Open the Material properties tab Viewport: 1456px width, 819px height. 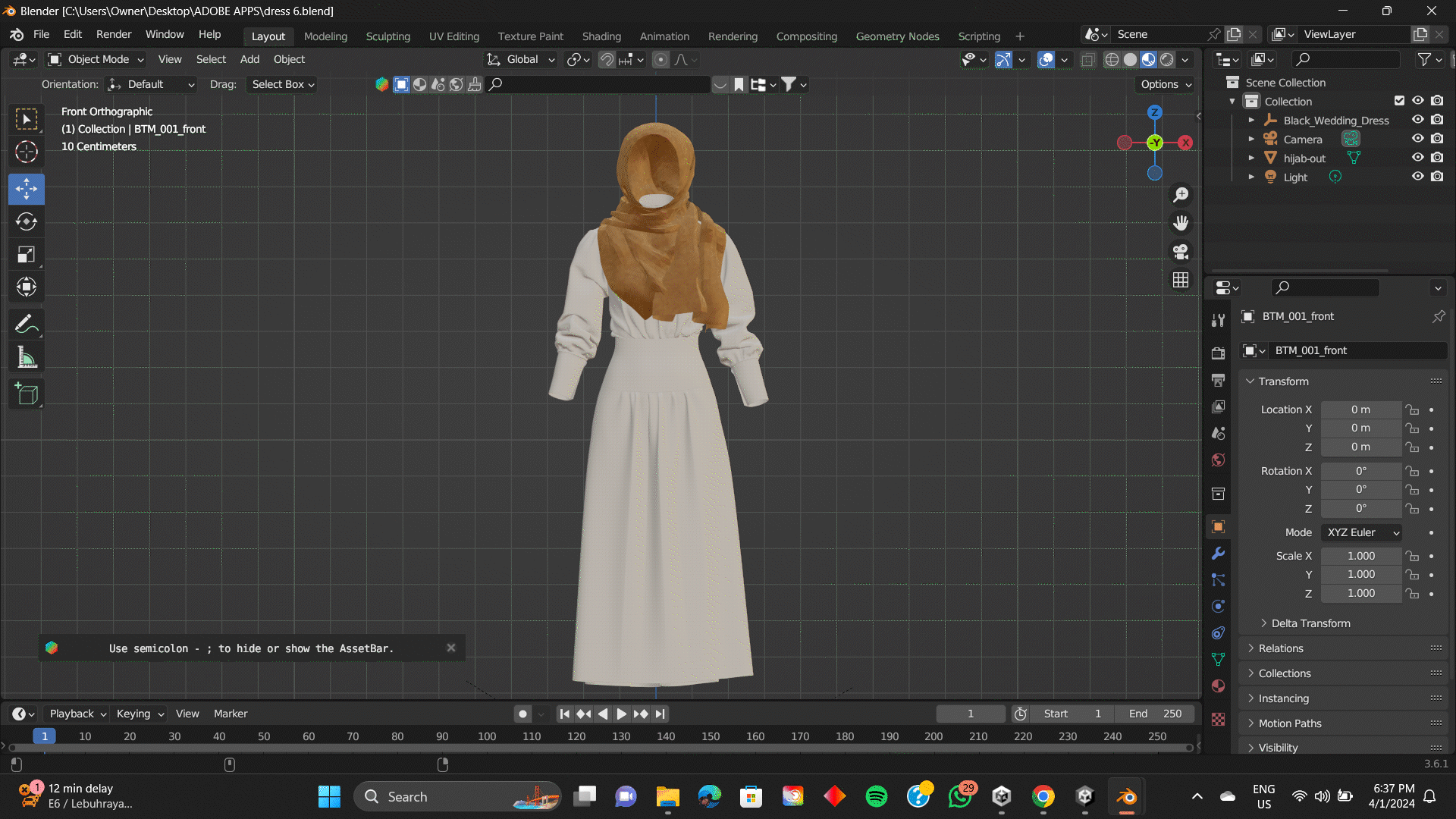[x=1219, y=686]
